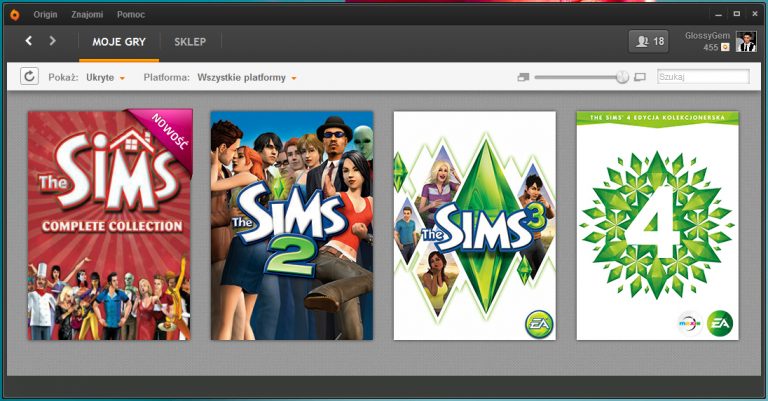Open the GlossyGem avatar picture
768x401 pixels.
coord(746,42)
